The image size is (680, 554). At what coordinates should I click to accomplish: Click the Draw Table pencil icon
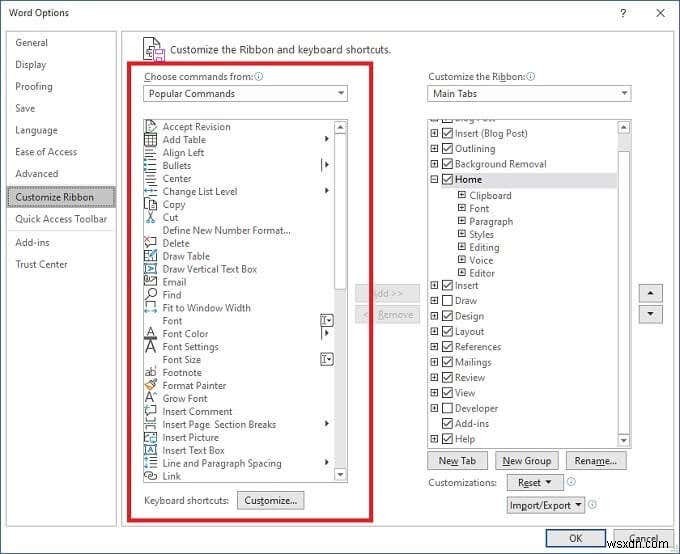pyautogui.click(x=150, y=256)
